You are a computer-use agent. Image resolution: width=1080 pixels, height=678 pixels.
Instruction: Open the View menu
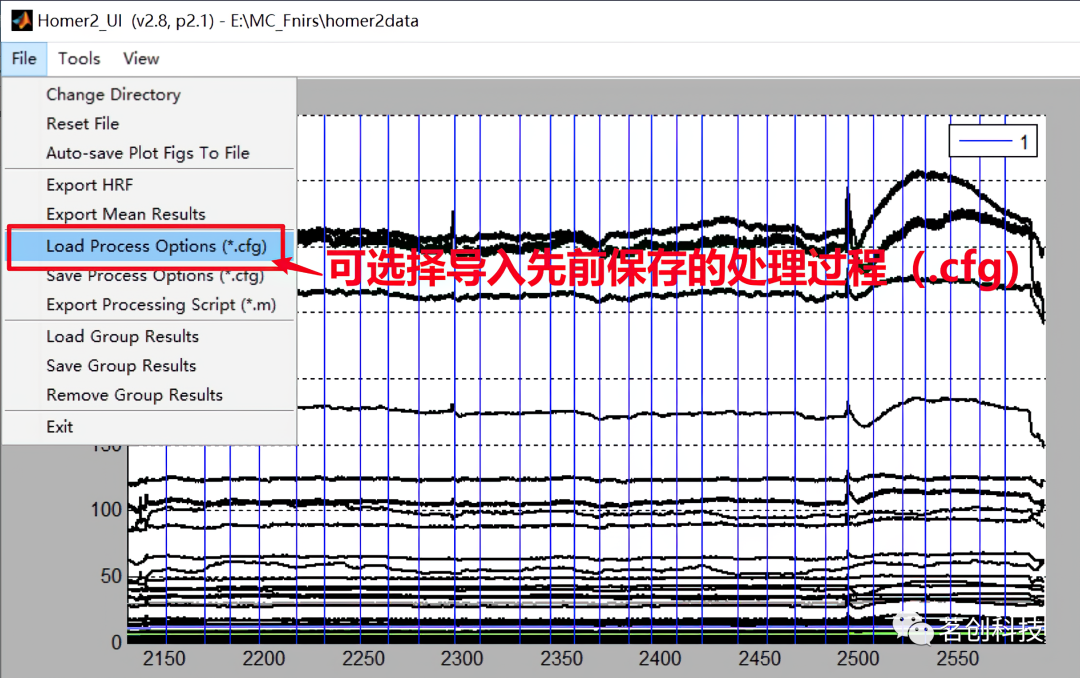141,59
